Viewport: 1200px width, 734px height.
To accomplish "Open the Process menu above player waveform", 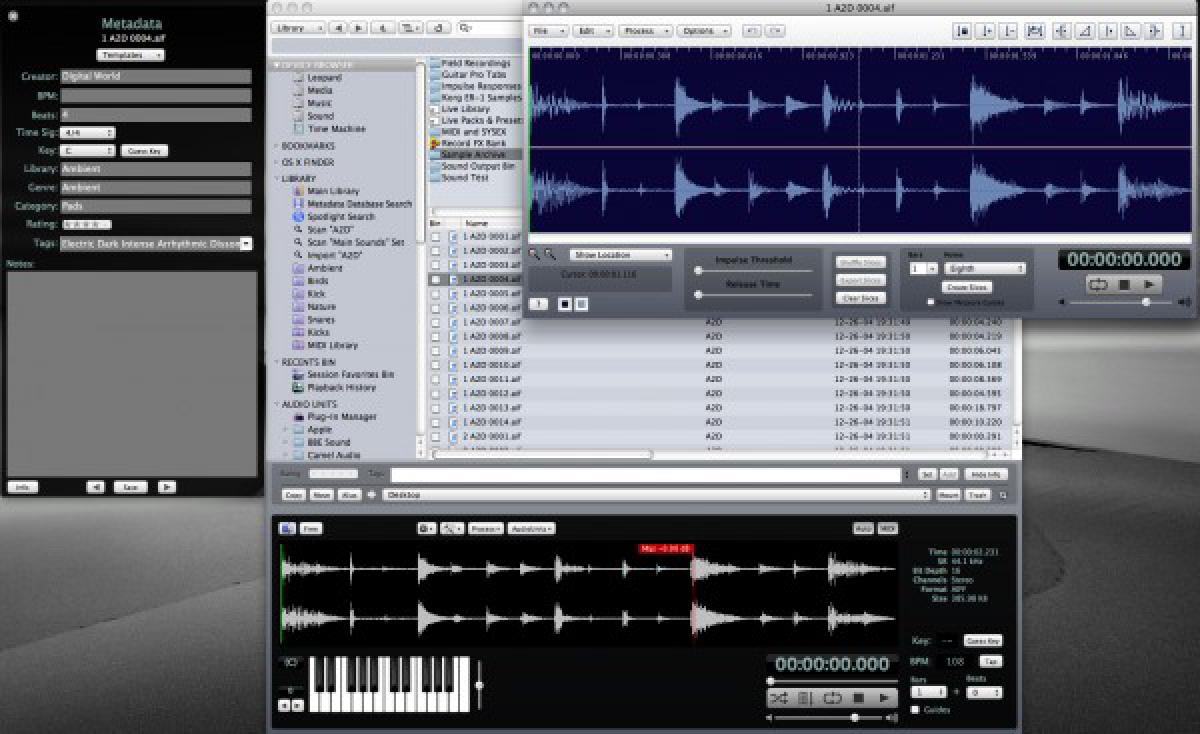I will coord(486,528).
